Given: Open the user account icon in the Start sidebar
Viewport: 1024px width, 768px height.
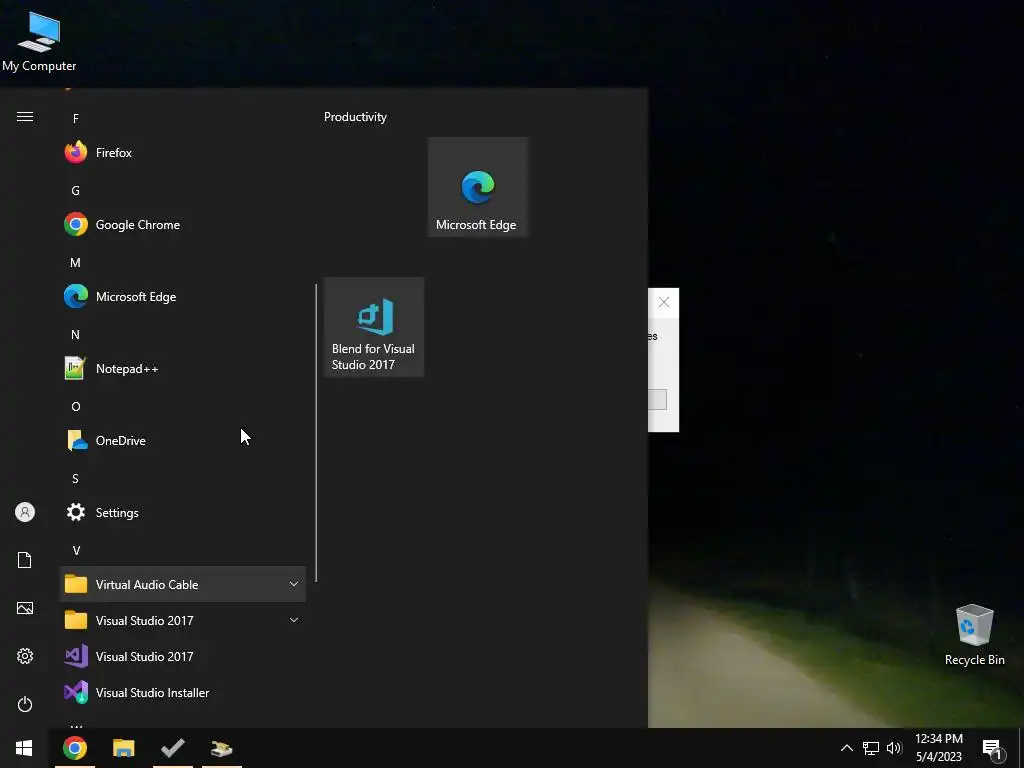Looking at the screenshot, I should [25, 512].
